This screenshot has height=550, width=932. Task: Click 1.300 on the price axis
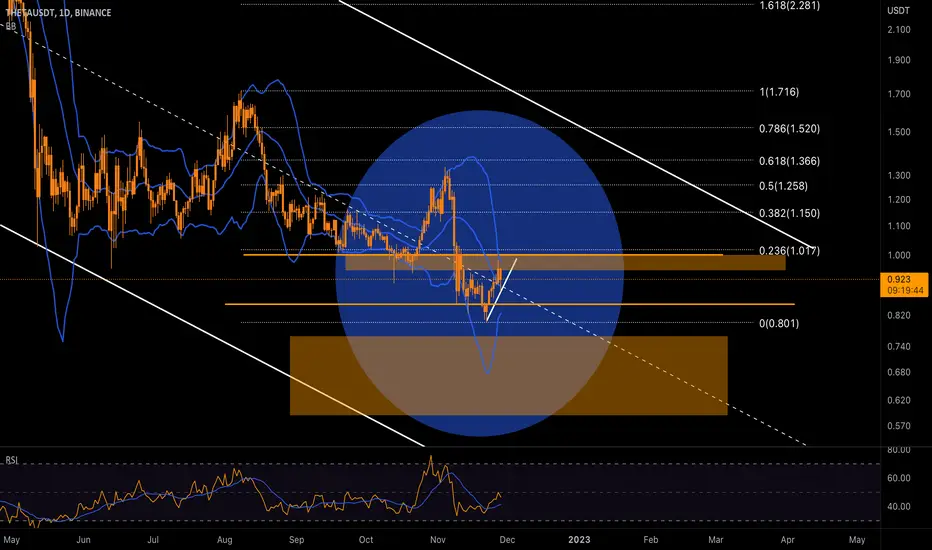899,175
